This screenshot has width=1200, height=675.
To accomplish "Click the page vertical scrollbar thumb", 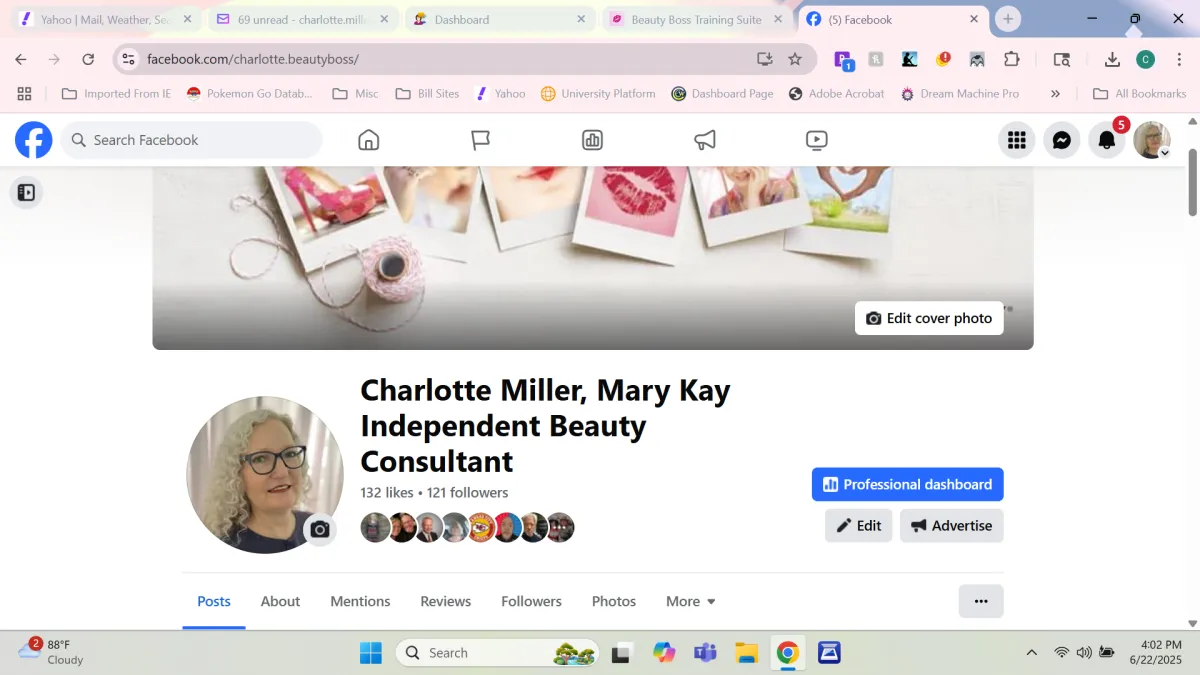I will tap(1192, 181).
